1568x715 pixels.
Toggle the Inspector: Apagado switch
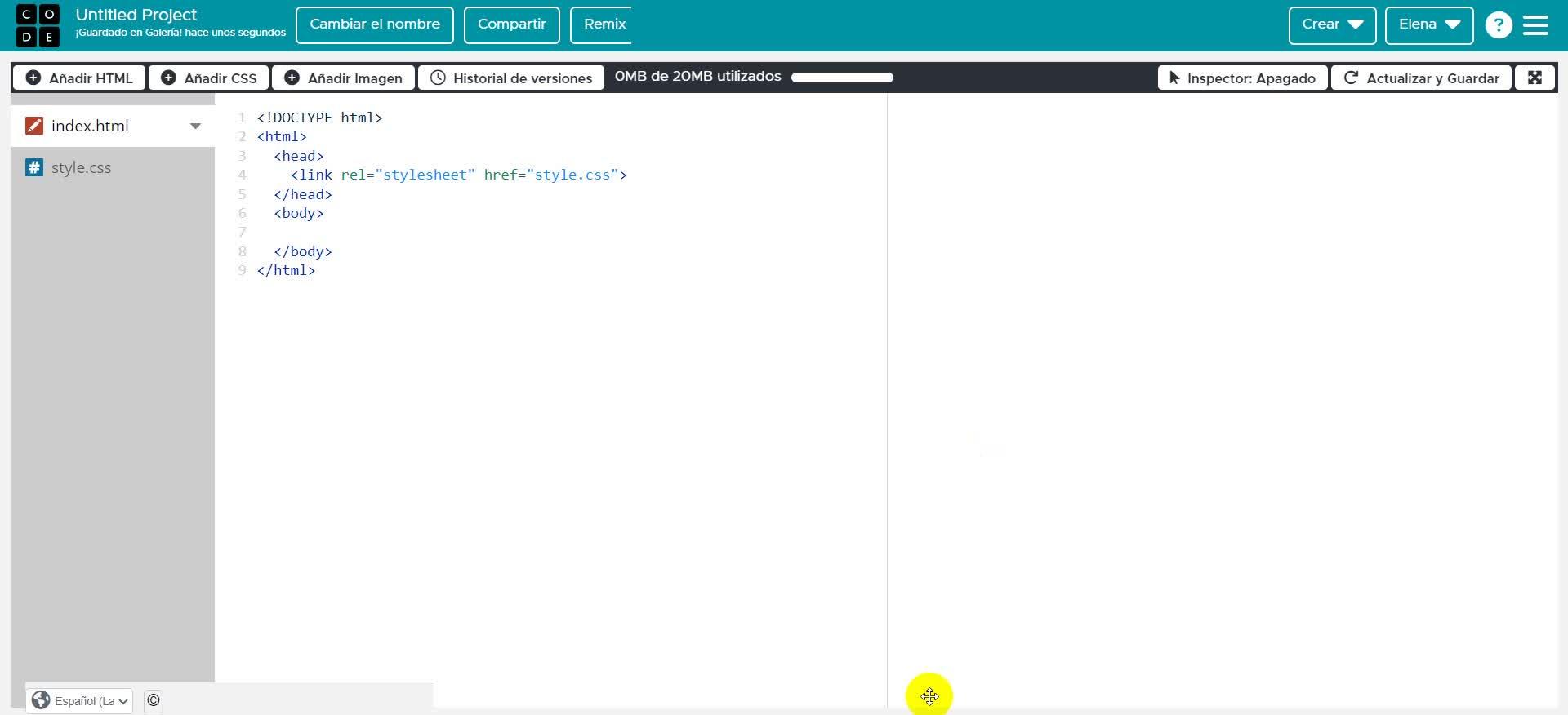coord(1243,78)
